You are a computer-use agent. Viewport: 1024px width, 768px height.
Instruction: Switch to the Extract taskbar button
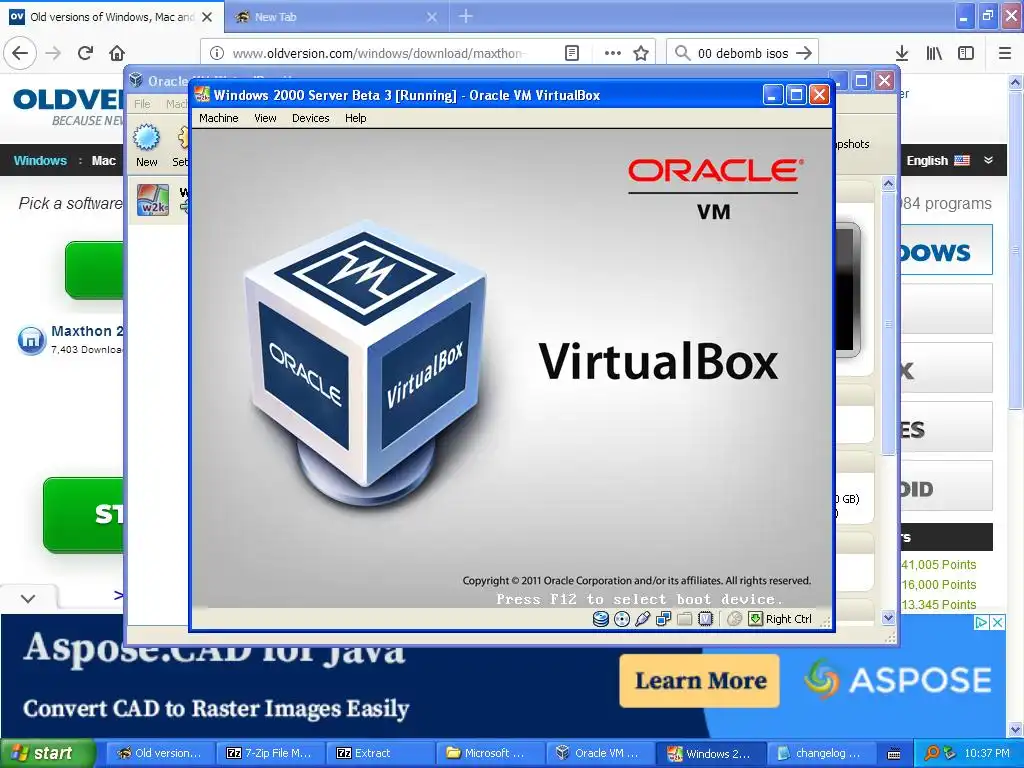tap(379, 753)
